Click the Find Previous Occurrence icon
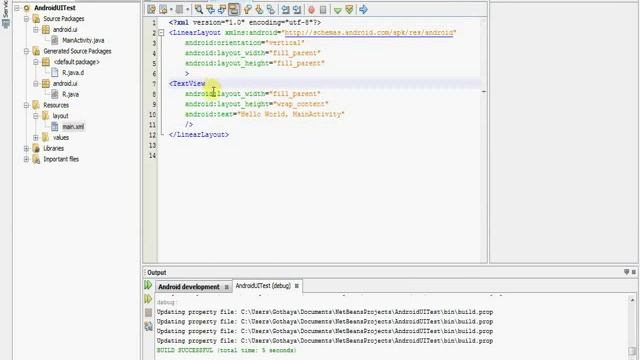This screenshot has width=640, height=360. click(211, 9)
